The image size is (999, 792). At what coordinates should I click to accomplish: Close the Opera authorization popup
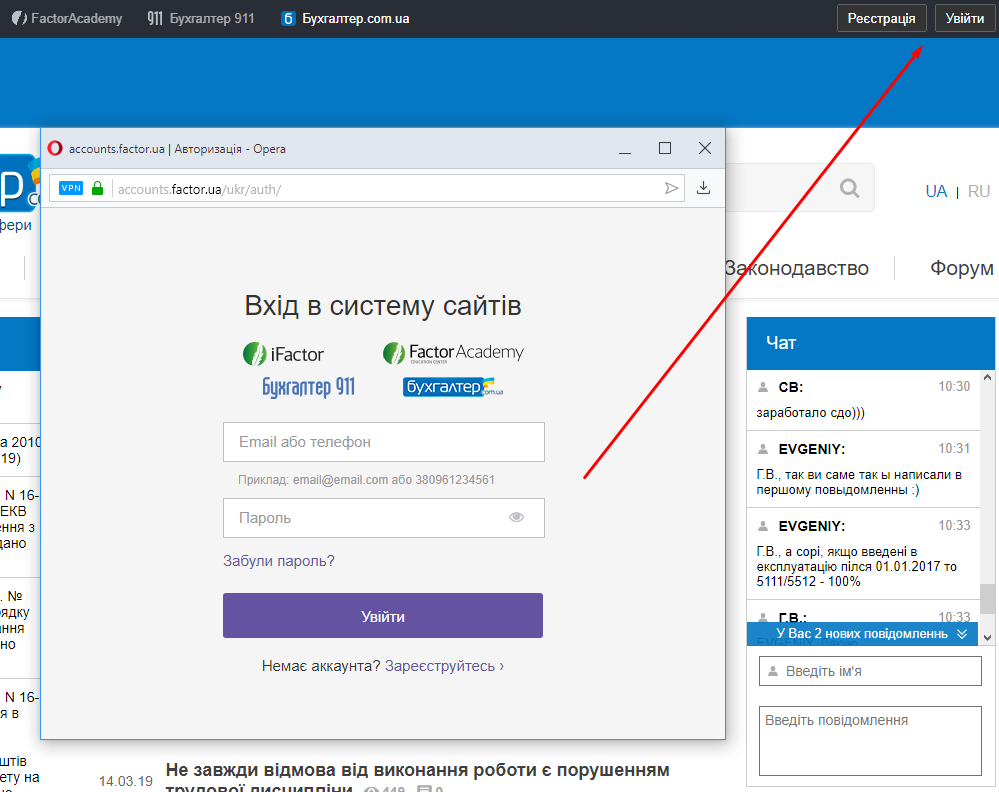click(x=705, y=148)
